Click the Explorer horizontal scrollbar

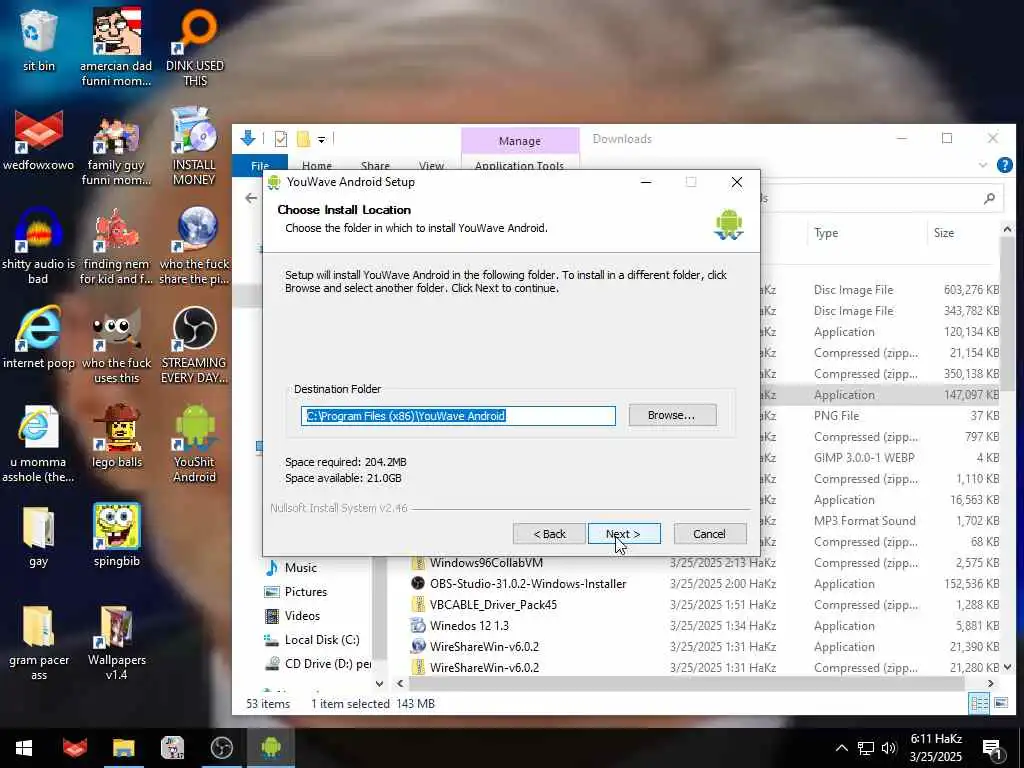pyautogui.click(x=685, y=683)
